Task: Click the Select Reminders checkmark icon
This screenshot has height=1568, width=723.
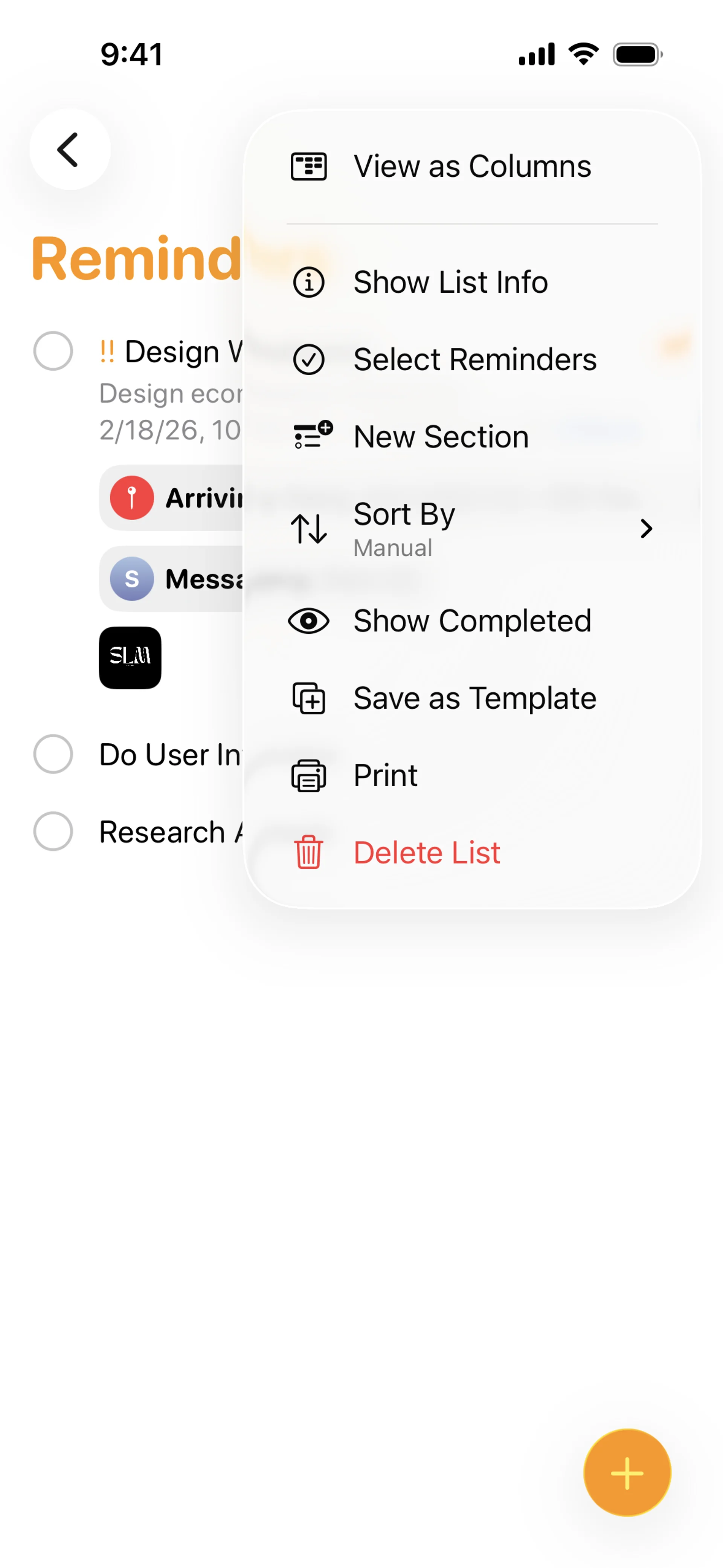Action: [x=308, y=360]
